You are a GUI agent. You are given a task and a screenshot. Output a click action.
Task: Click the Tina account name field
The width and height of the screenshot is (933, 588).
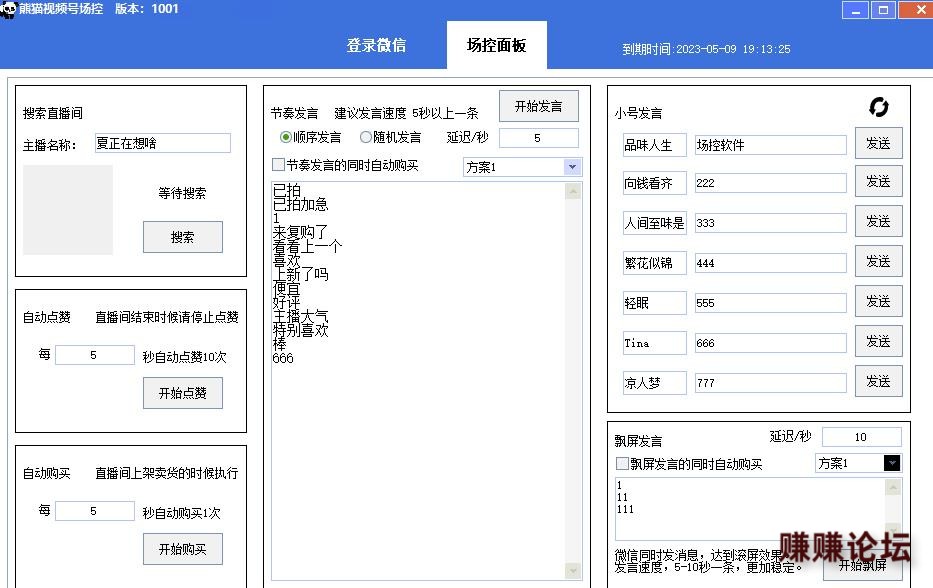click(655, 342)
